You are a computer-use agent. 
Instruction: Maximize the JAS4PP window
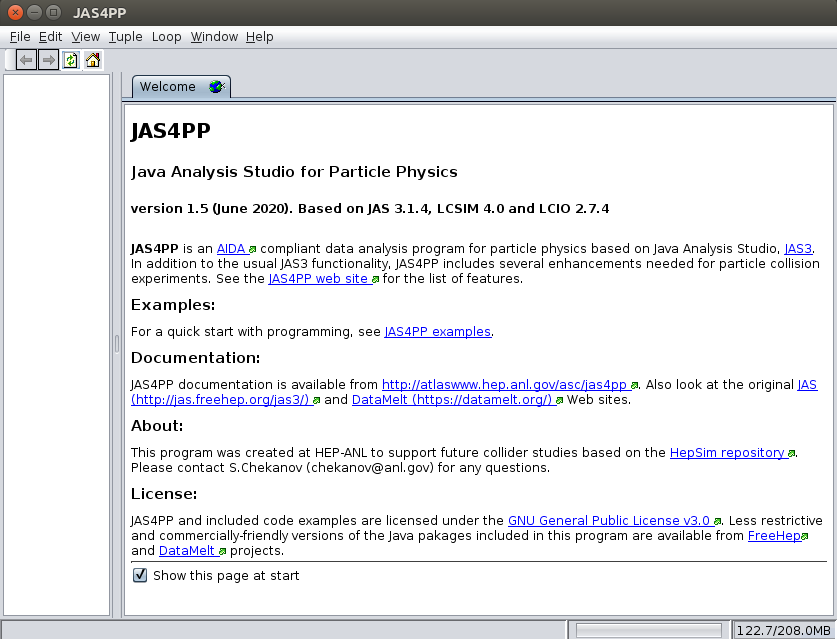pyautogui.click(x=53, y=12)
